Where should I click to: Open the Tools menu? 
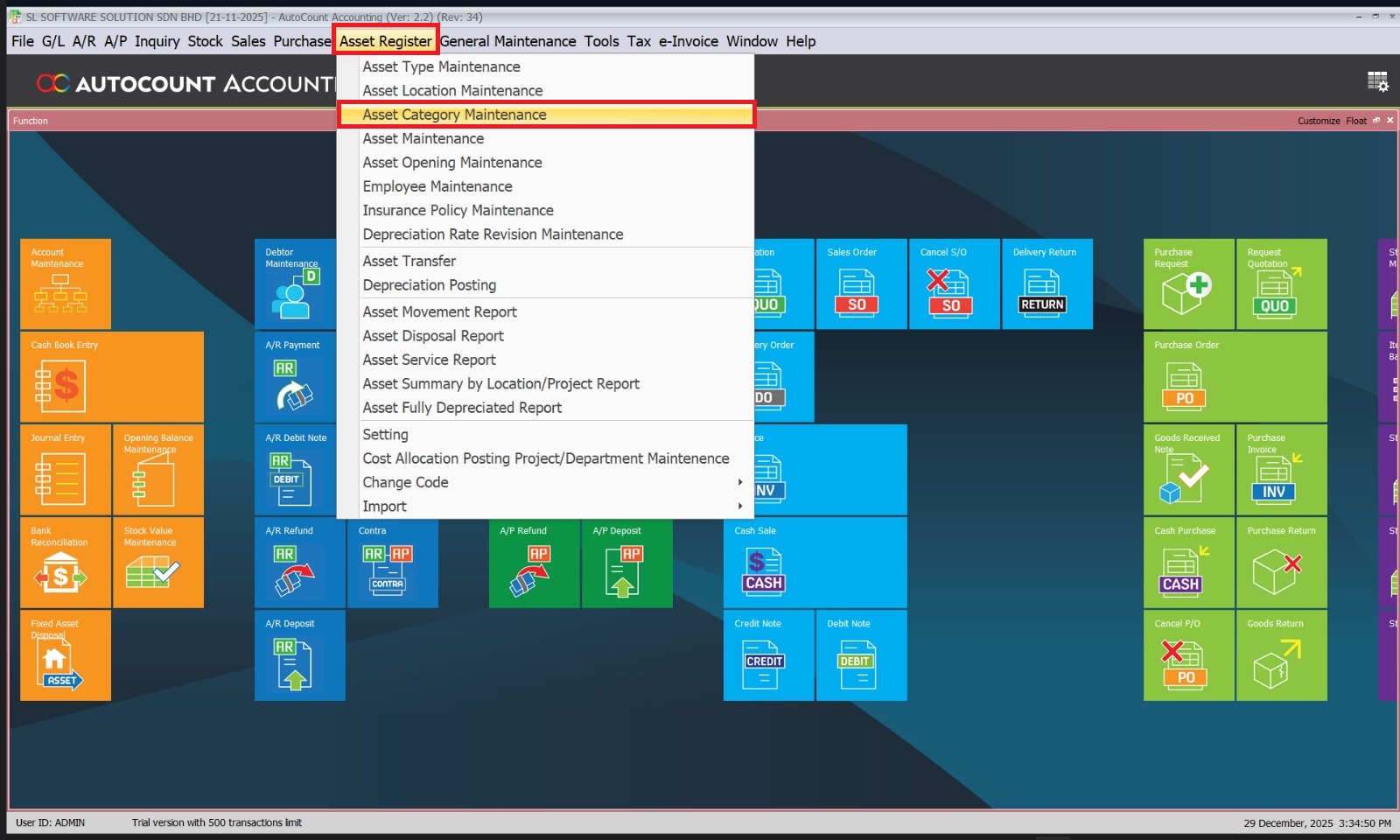tap(601, 41)
